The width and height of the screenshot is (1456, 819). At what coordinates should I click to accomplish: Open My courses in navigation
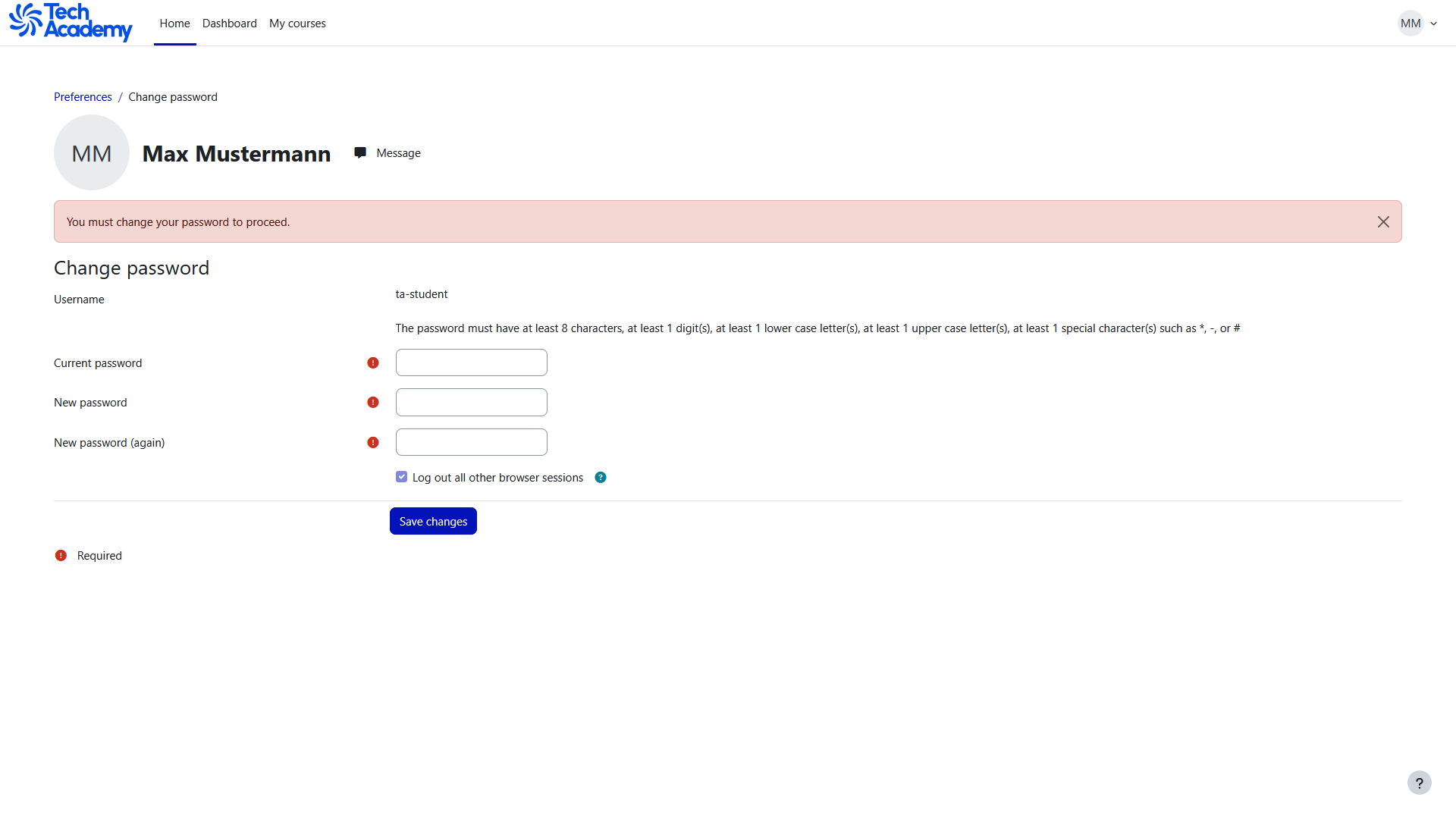[x=297, y=24]
